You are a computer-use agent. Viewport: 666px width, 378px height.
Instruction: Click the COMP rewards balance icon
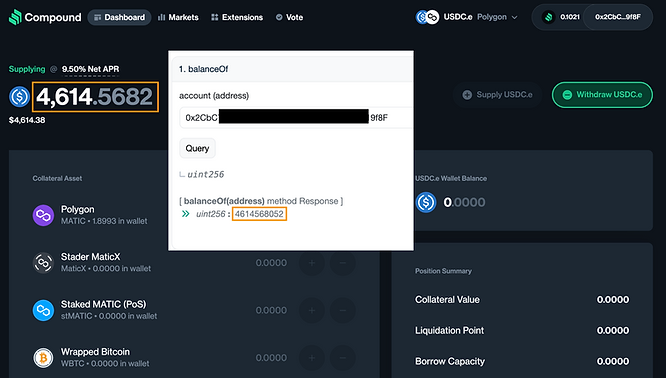click(549, 17)
